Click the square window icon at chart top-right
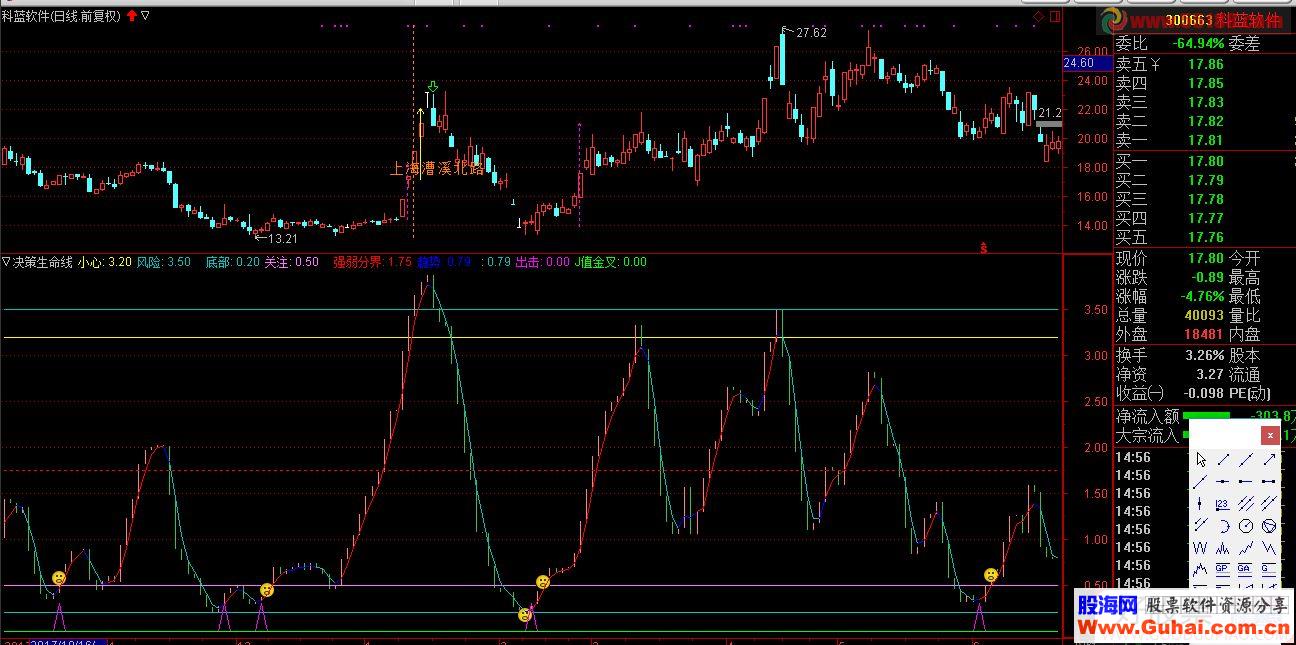This screenshot has height=645, width=1296. 1053,16
